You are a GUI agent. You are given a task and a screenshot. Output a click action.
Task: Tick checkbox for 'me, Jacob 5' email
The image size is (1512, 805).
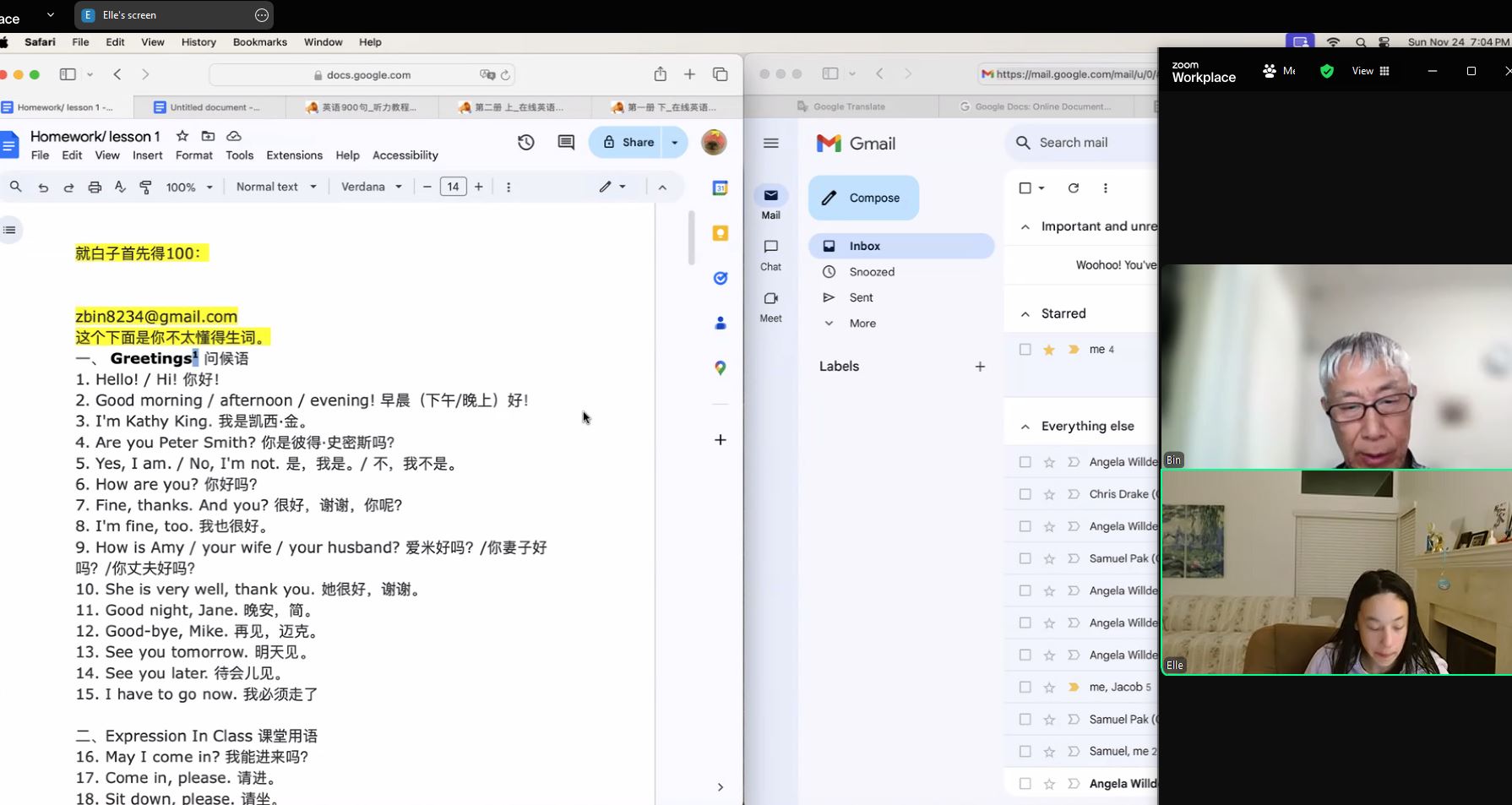point(1025,687)
